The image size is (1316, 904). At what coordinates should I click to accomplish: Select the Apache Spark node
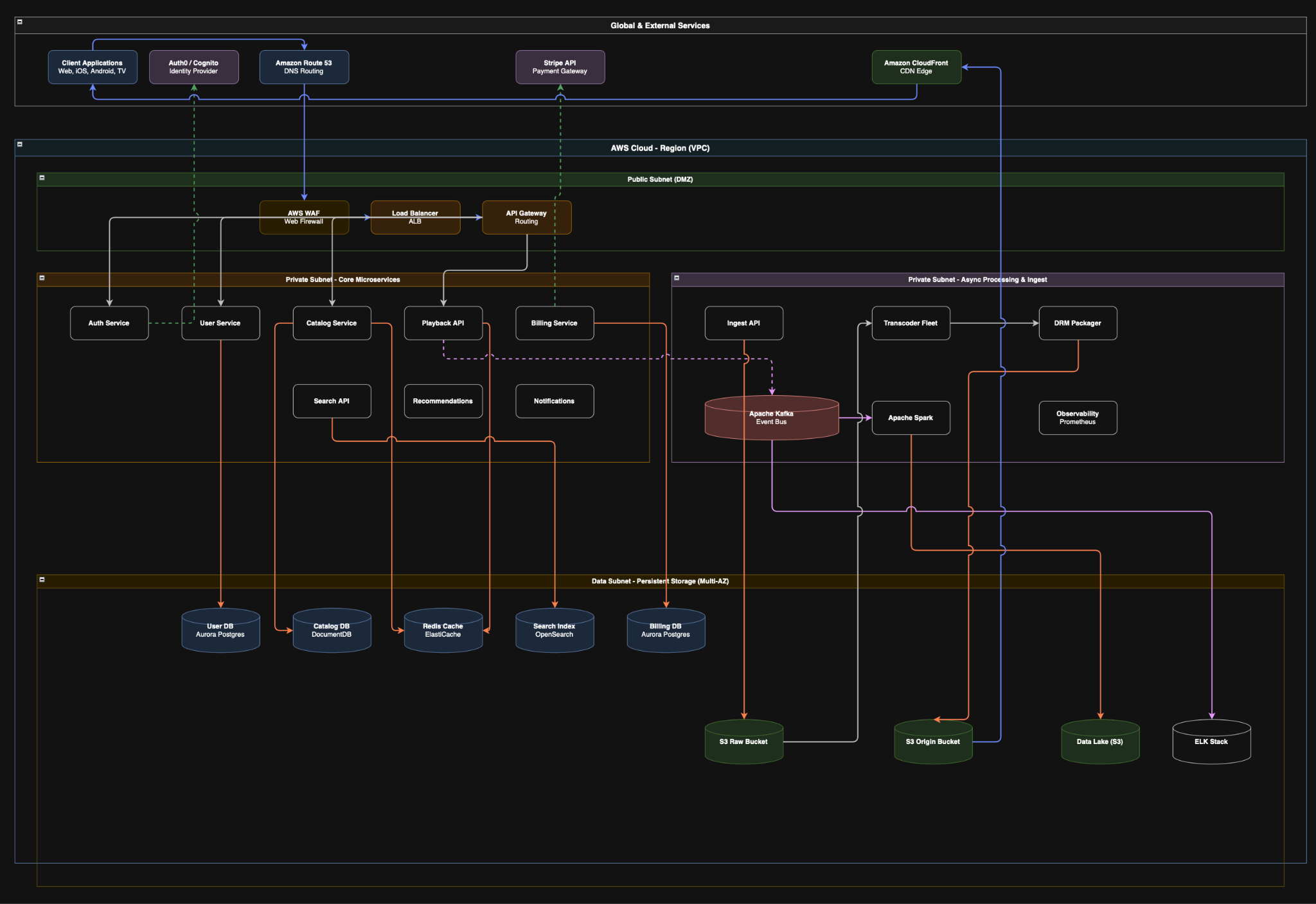point(911,418)
